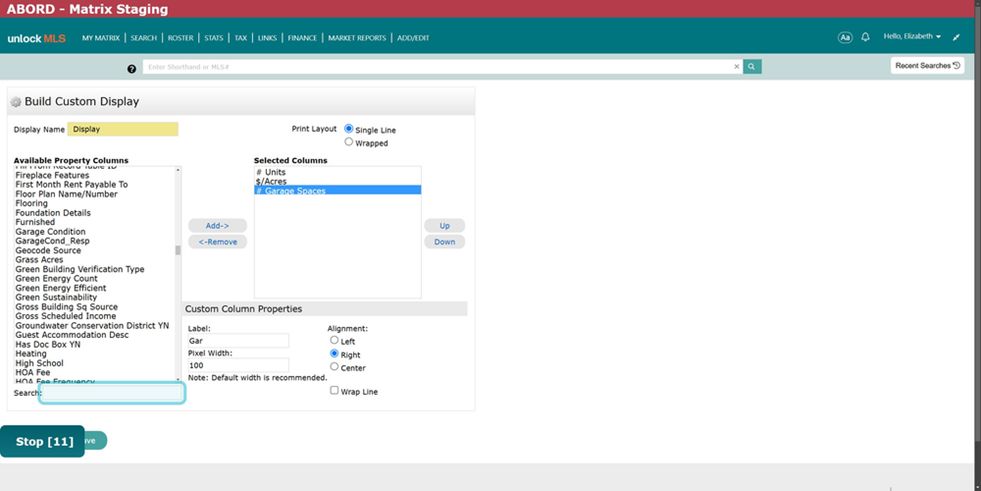Click the <-Remove button

click(x=218, y=242)
